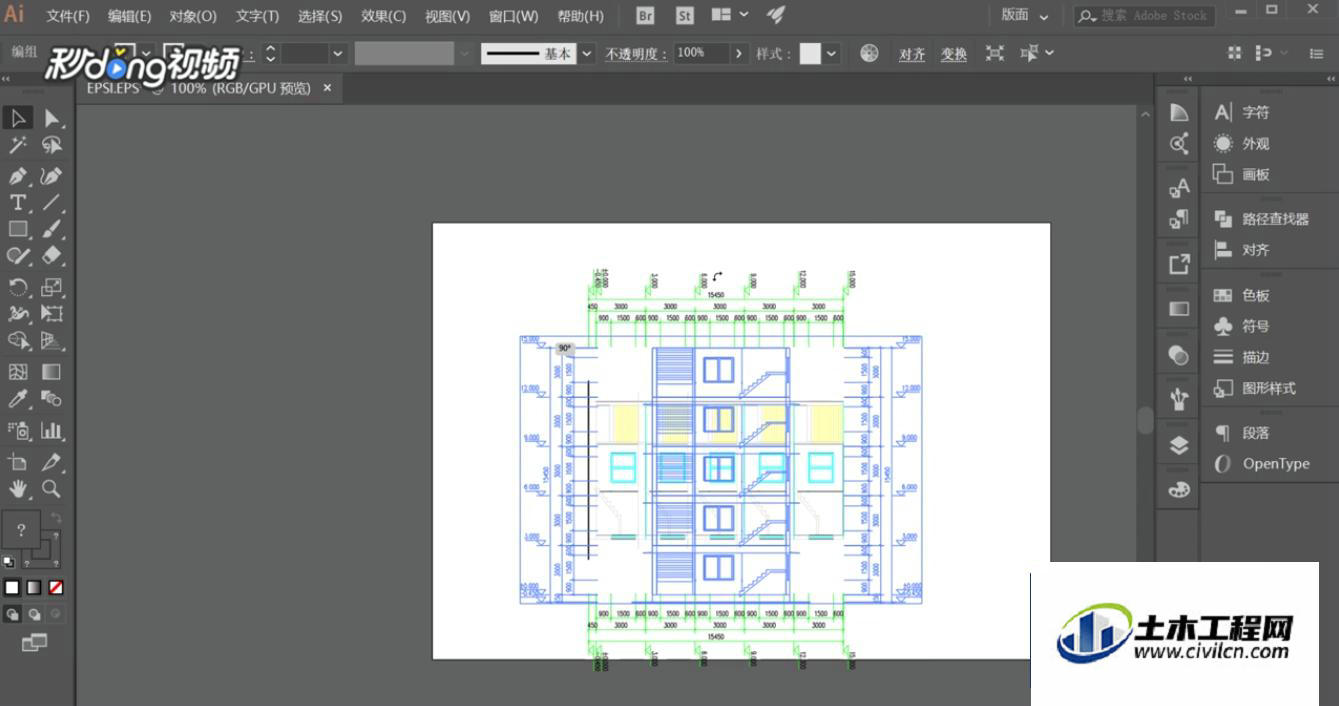Open 帮助(H) menu

[580, 16]
